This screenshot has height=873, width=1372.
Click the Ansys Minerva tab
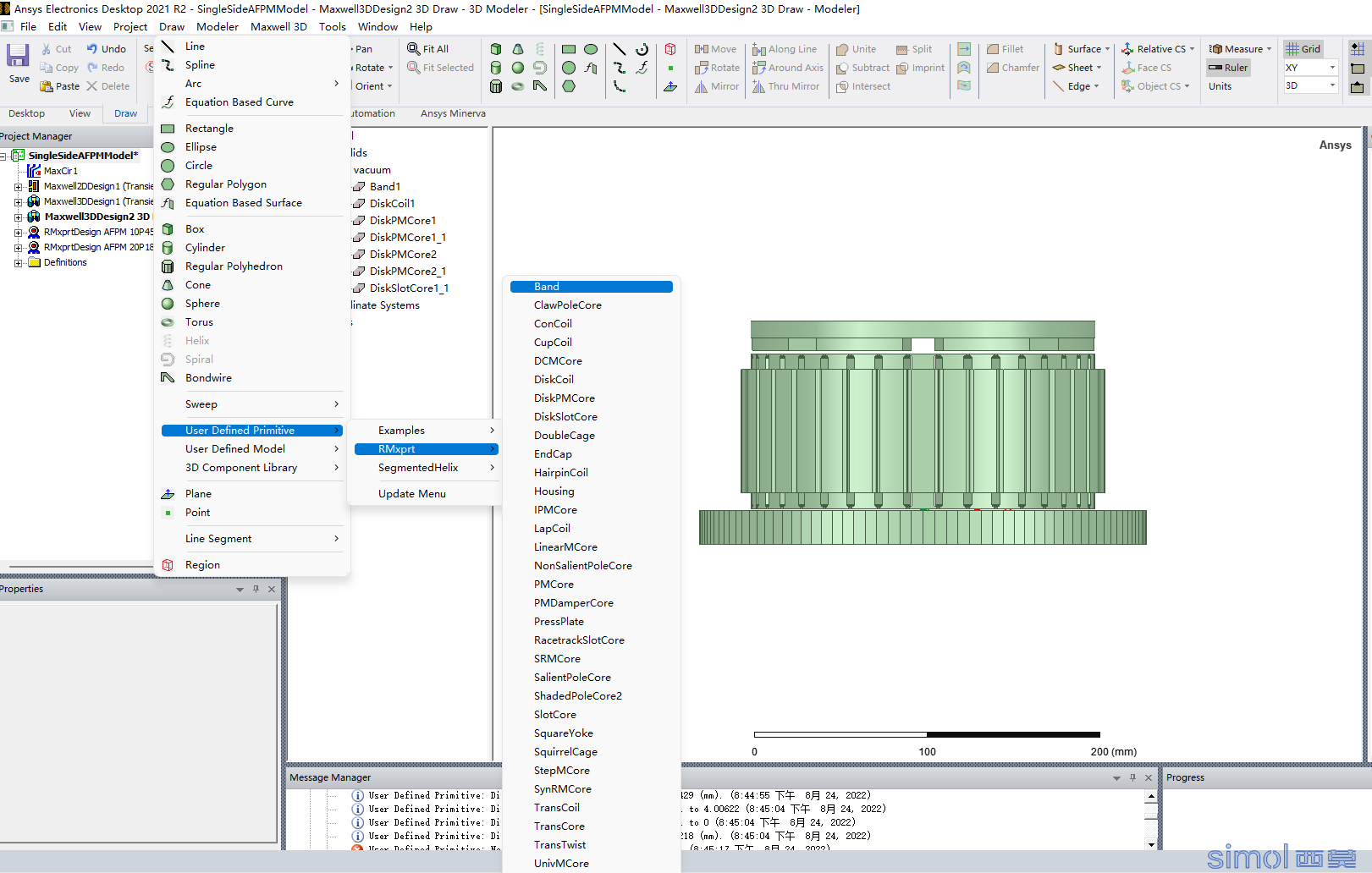453,113
